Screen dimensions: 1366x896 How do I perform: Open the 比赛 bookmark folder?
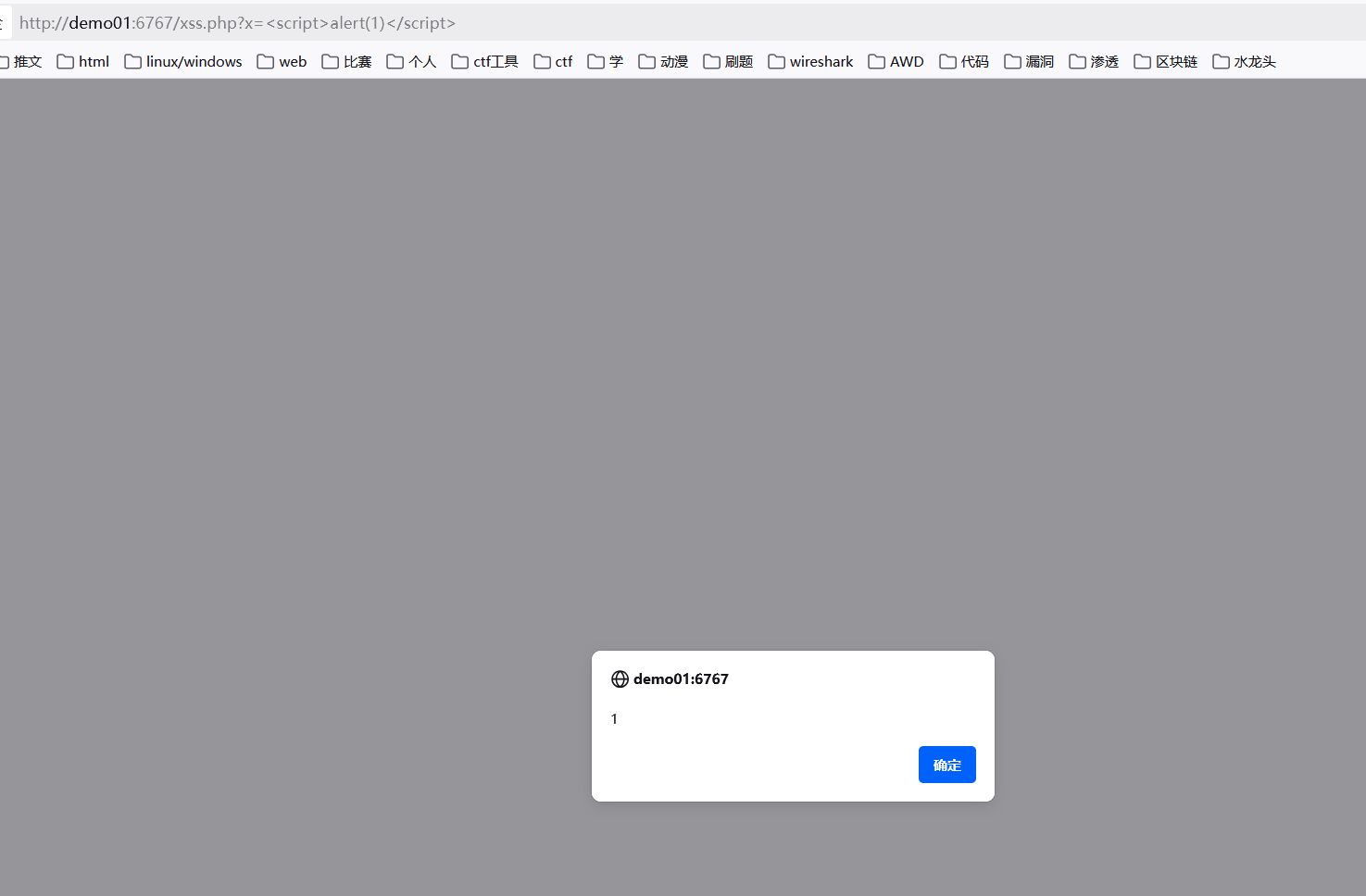click(x=347, y=62)
